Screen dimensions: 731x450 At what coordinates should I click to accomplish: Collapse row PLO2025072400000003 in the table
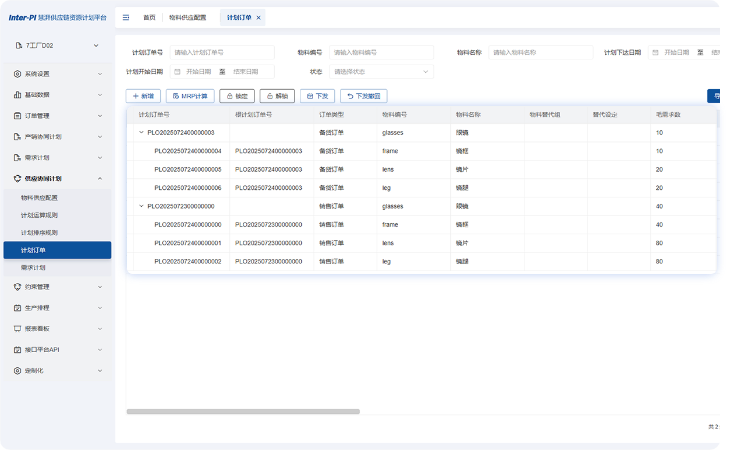coord(141,132)
